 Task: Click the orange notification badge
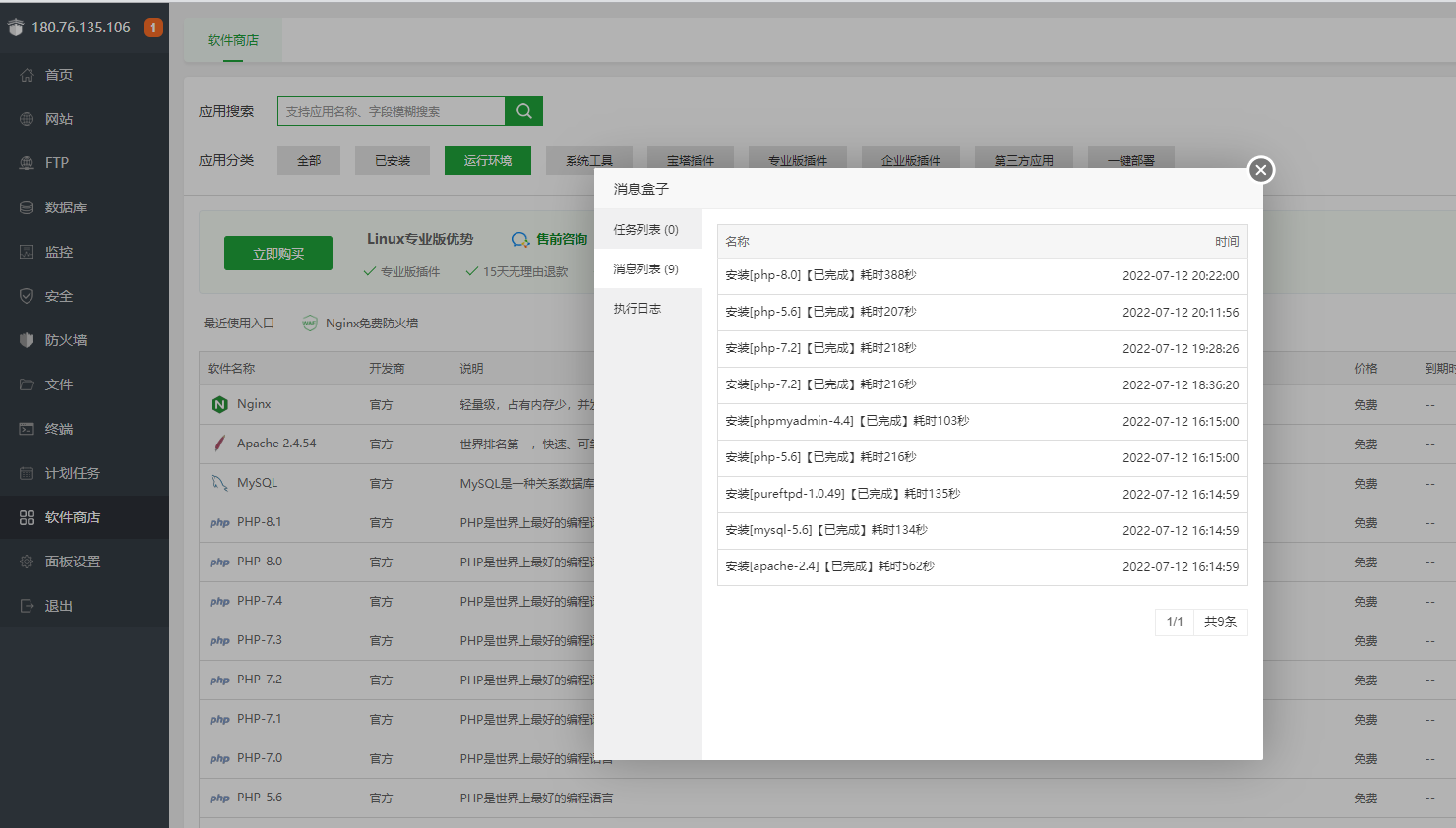coord(153,28)
